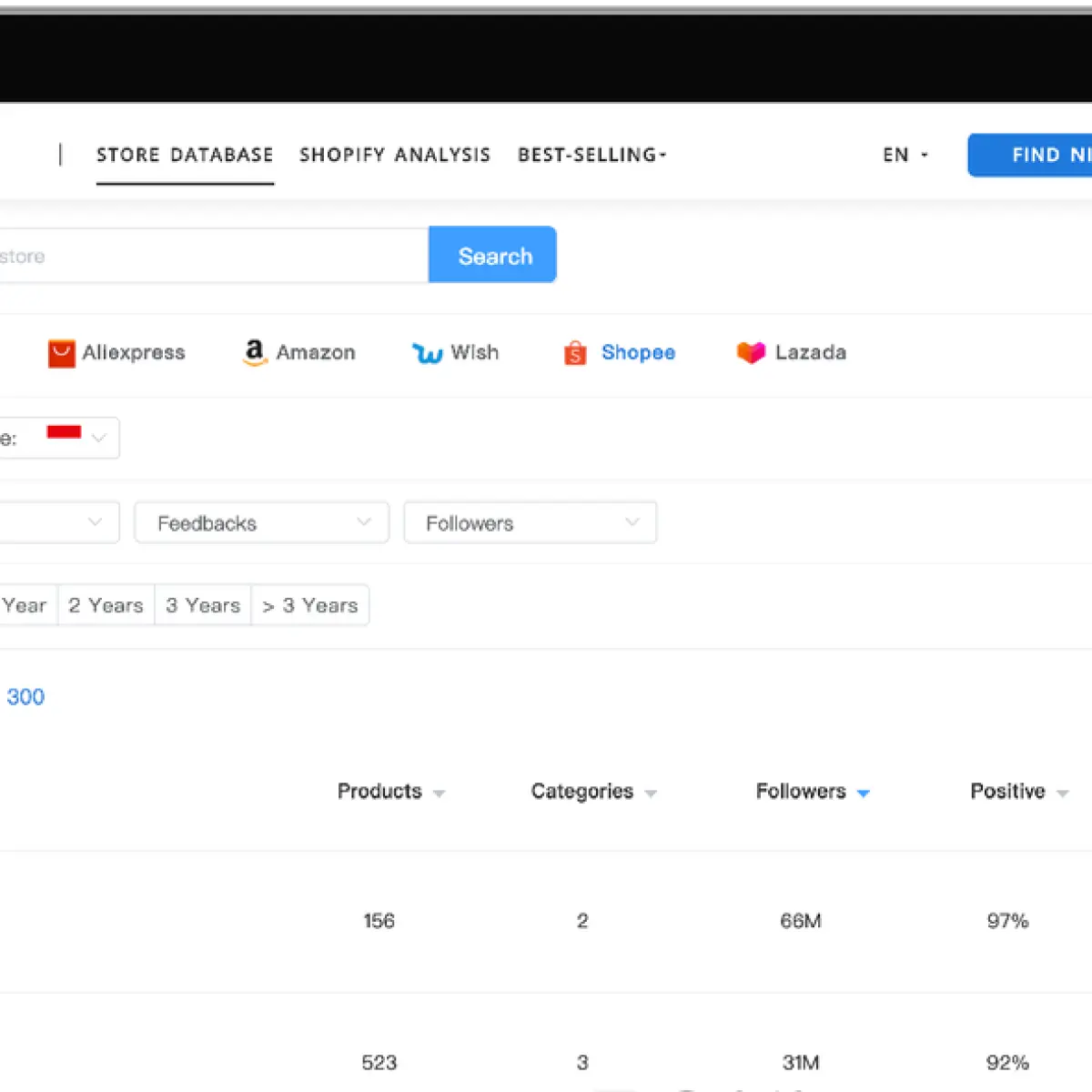Click the Shopee platform label
The width and height of the screenshot is (1092, 1092).
pos(638,352)
